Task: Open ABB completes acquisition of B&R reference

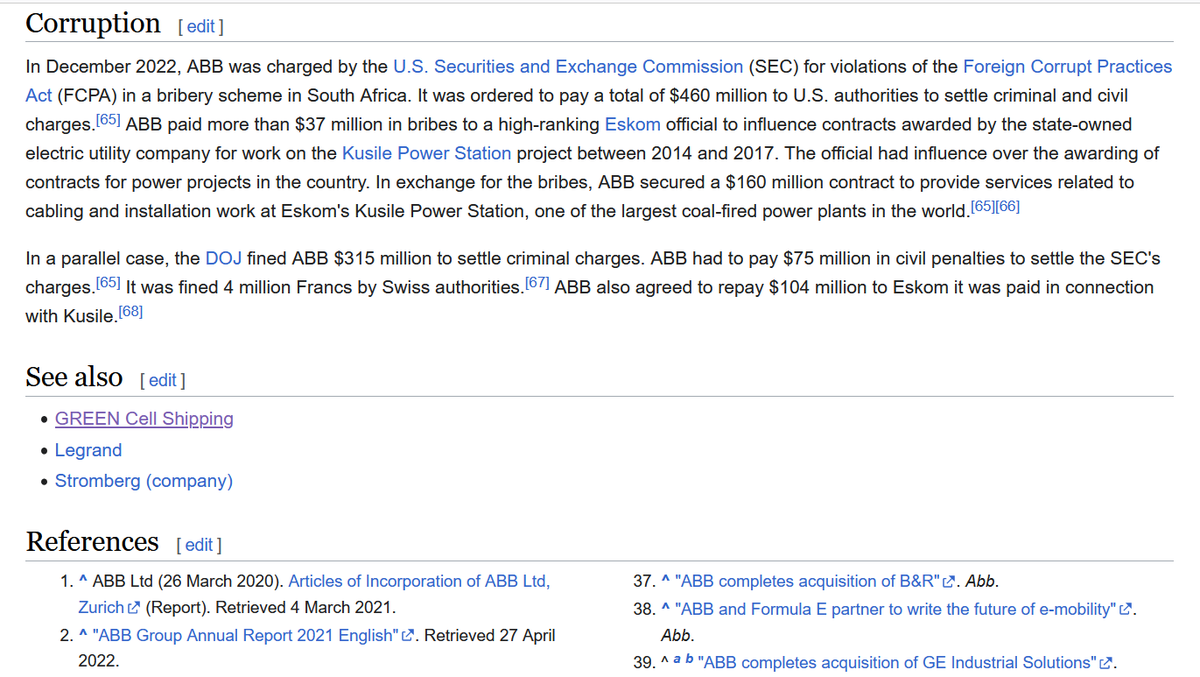Action: pos(808,582)
